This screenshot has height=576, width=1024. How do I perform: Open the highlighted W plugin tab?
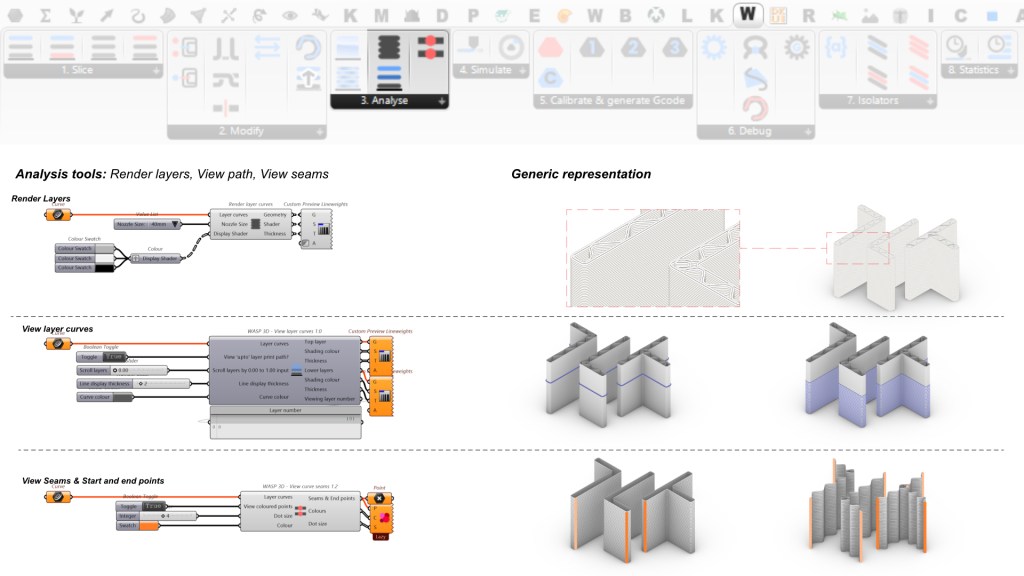pos(747,15)
